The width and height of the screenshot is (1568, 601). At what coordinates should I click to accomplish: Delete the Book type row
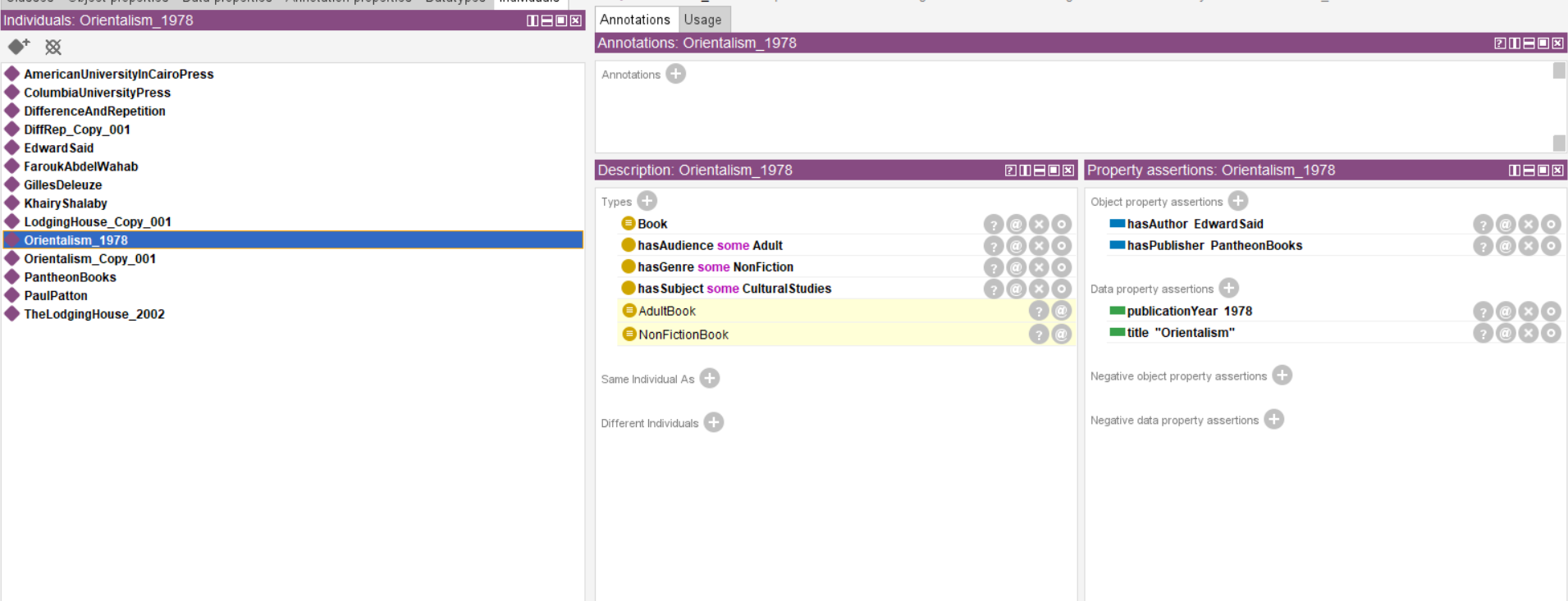1039,224
